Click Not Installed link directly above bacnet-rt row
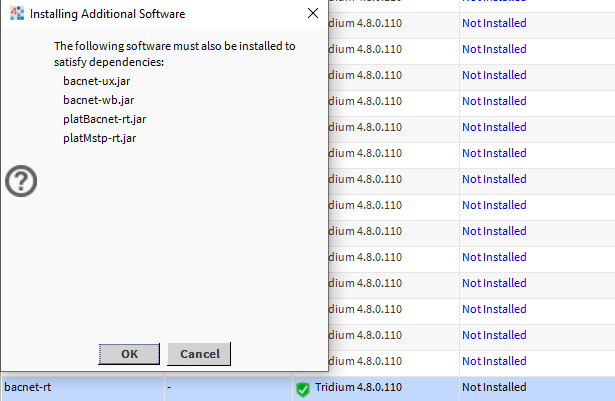Viewport: 615px width, 401px height. click(x=493, y=360)
